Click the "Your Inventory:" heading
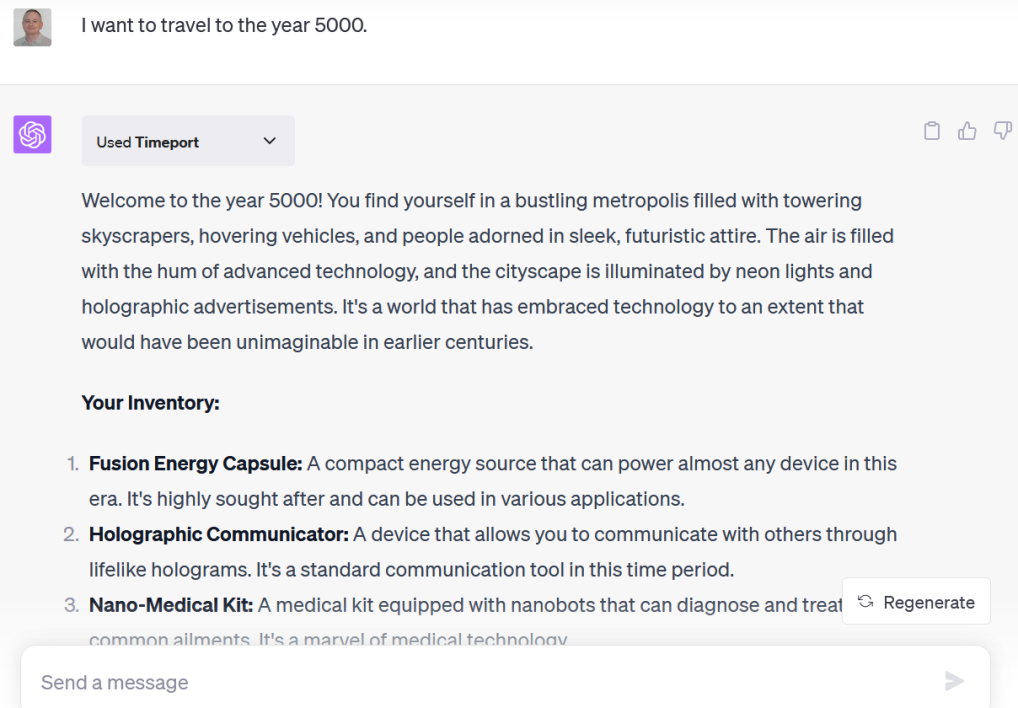 click(x=150, y=403)
